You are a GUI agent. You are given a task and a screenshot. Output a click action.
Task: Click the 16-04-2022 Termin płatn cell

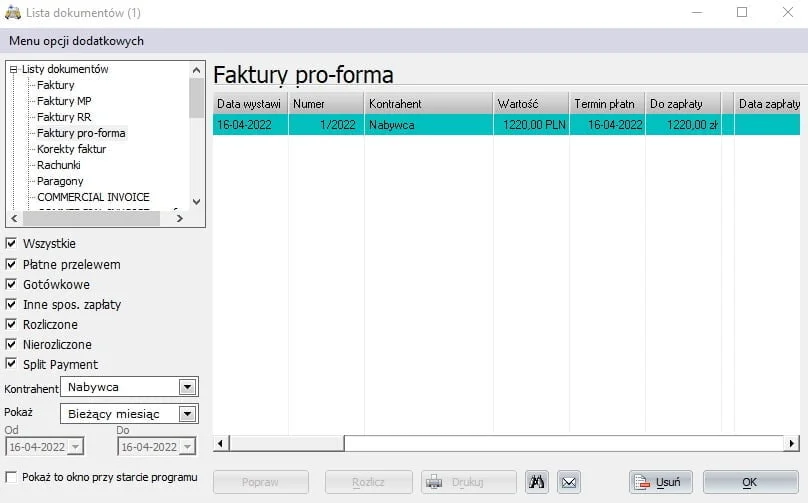(608, 125)
